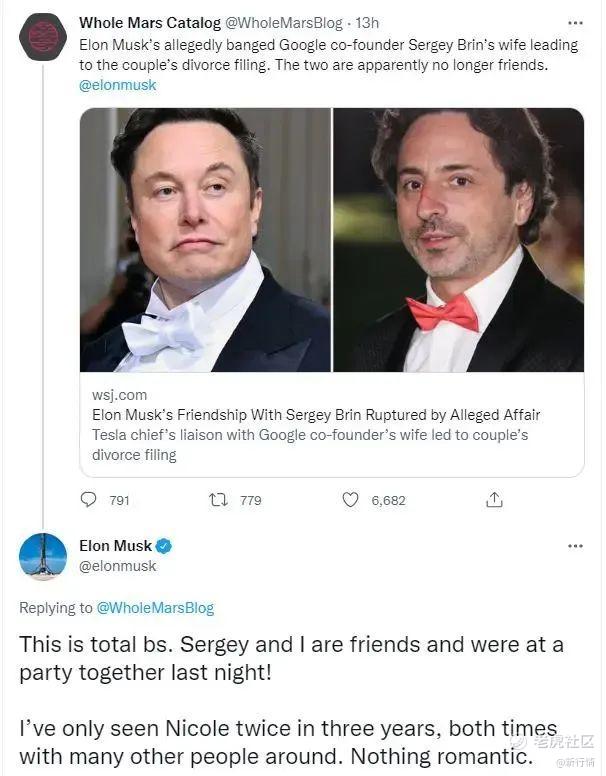Image resolution: width=606 pixels, height=776 pixels.
Task: Open Elon Musk's profile avatar
Action: (x=43, y=557)
